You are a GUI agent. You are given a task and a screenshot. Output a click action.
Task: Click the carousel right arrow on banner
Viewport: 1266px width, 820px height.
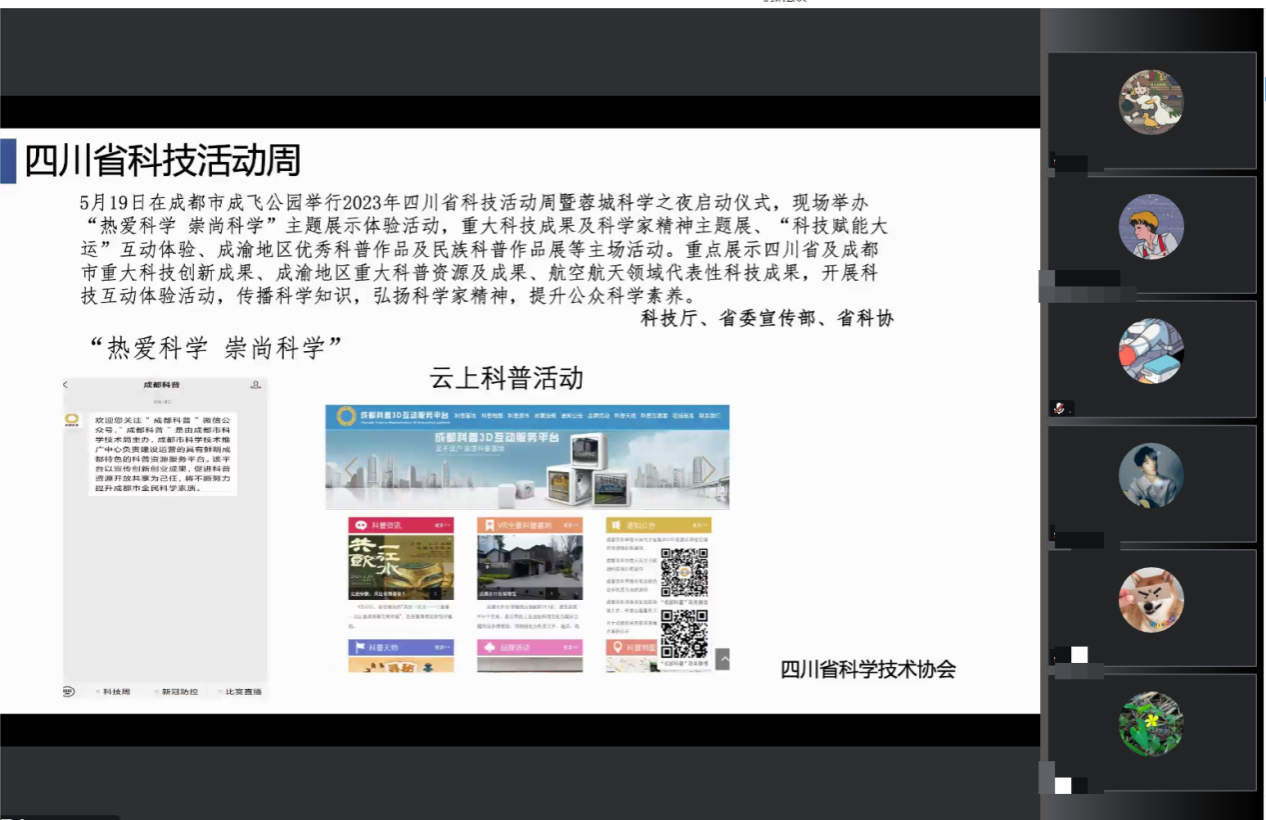(708, 468)
